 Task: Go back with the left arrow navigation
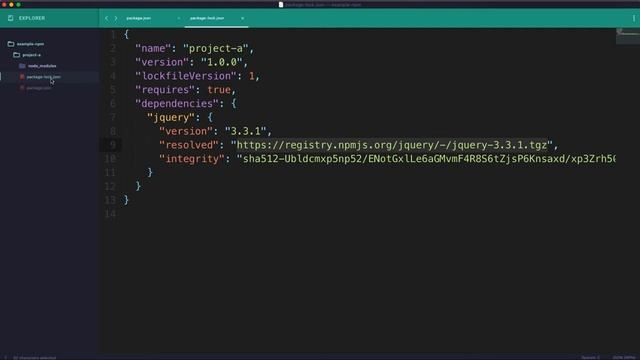pos(107,18)
